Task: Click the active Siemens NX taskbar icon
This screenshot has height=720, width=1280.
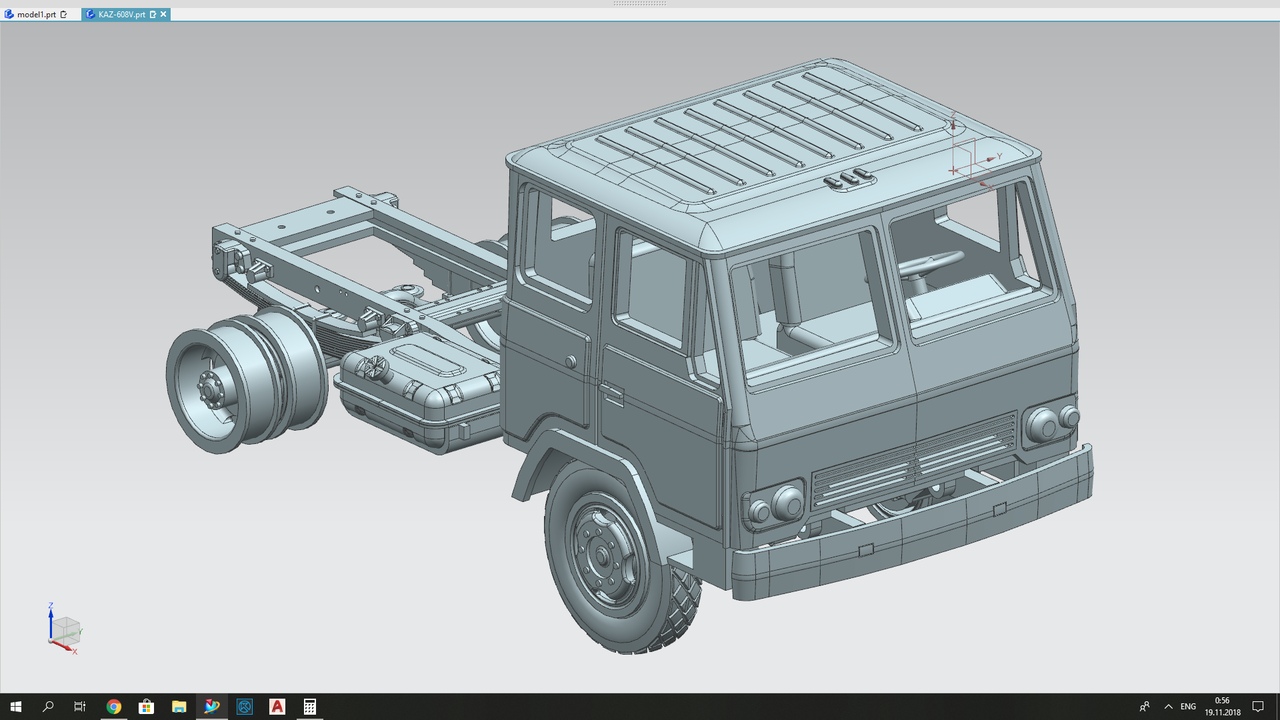Action: pos(212,706)
